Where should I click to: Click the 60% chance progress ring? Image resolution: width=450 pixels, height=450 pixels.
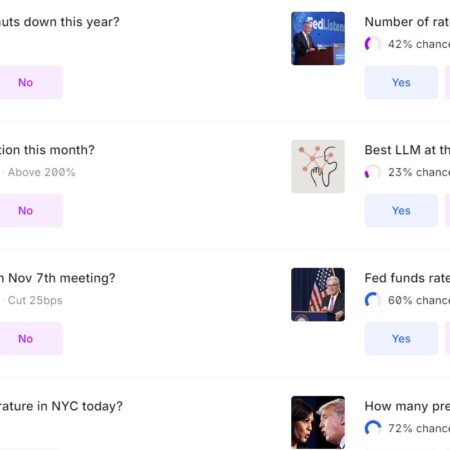[373, 300]
